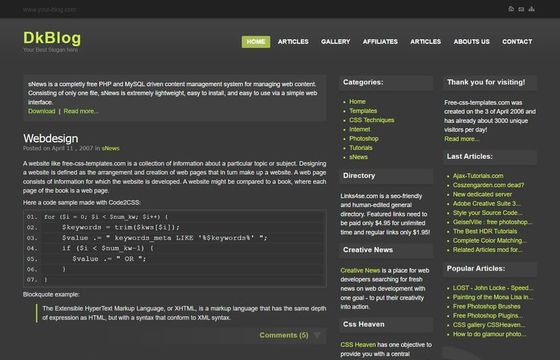Screen dimensions: 560x360
Task: Open Related Articles mod for... article
Action: pyautogui.click(x=487, y=250)
